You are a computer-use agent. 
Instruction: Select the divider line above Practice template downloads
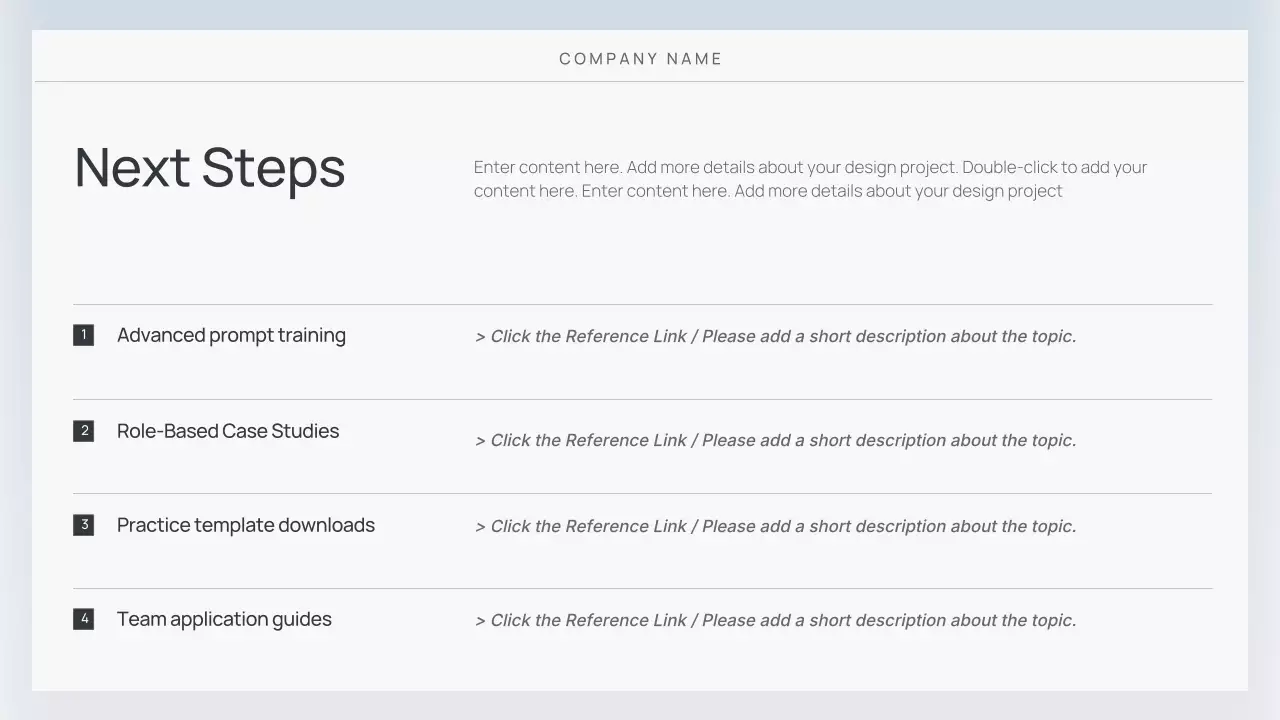(642, 493)
